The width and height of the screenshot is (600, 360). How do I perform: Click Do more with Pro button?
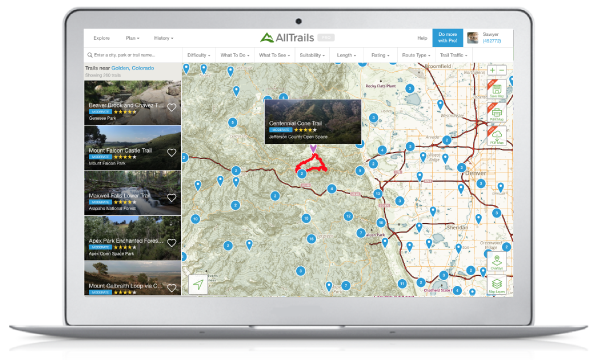point(448,37)
